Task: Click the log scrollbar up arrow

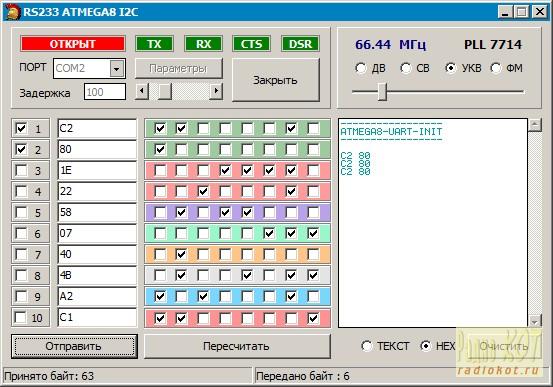Action: (x=535, y=125)
